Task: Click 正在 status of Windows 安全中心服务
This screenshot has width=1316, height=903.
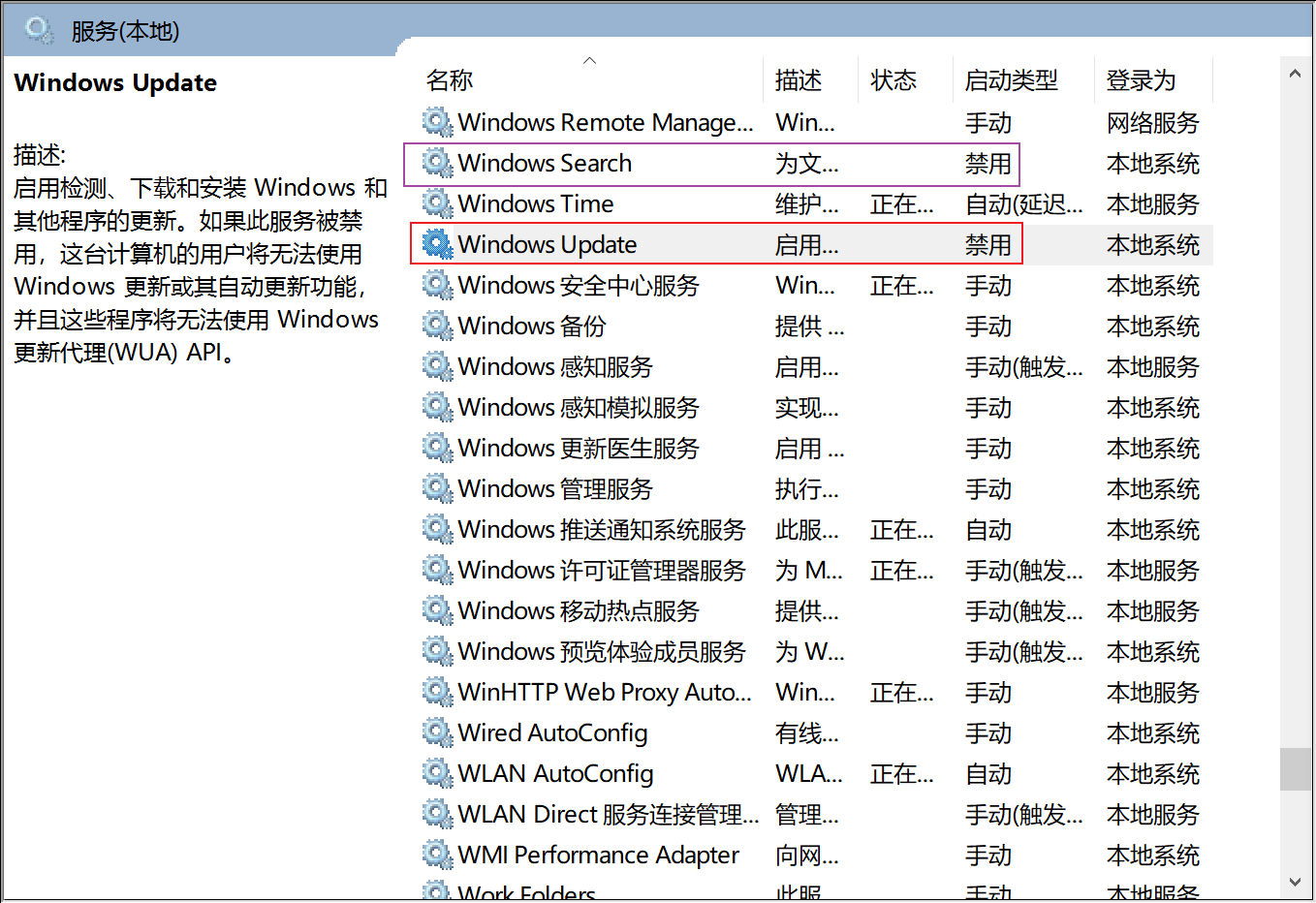Action: [x=902, y=285]
